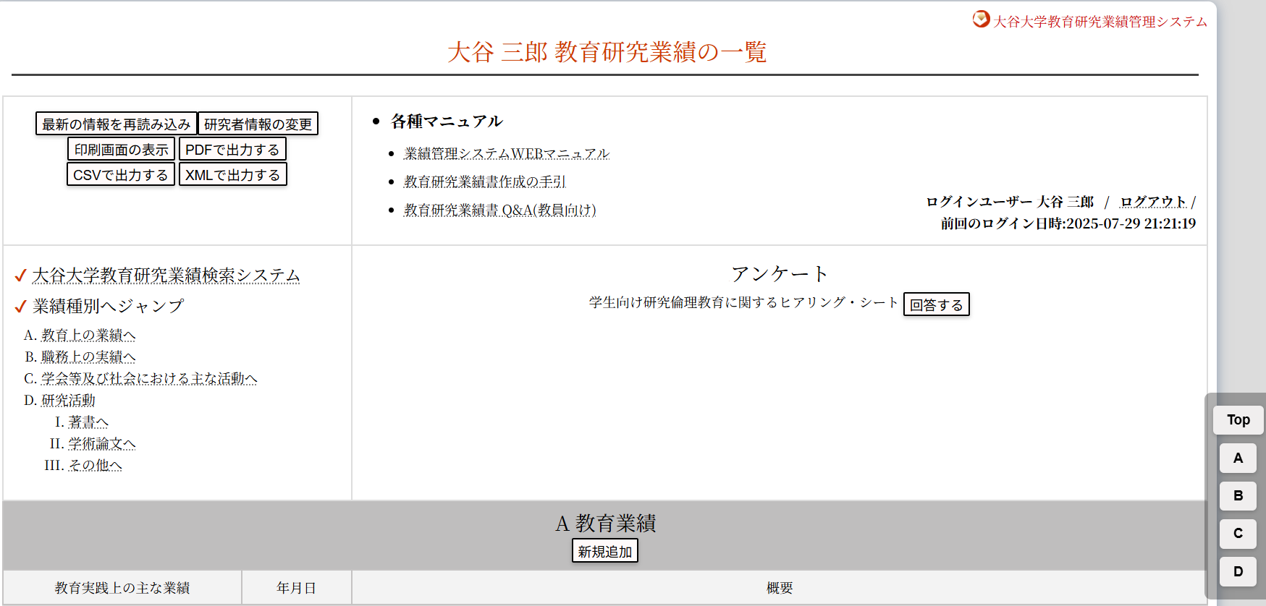Export with CSVで出力する
The width and height of the screenshot is (1266, 606).
click(x=121, y=174)
